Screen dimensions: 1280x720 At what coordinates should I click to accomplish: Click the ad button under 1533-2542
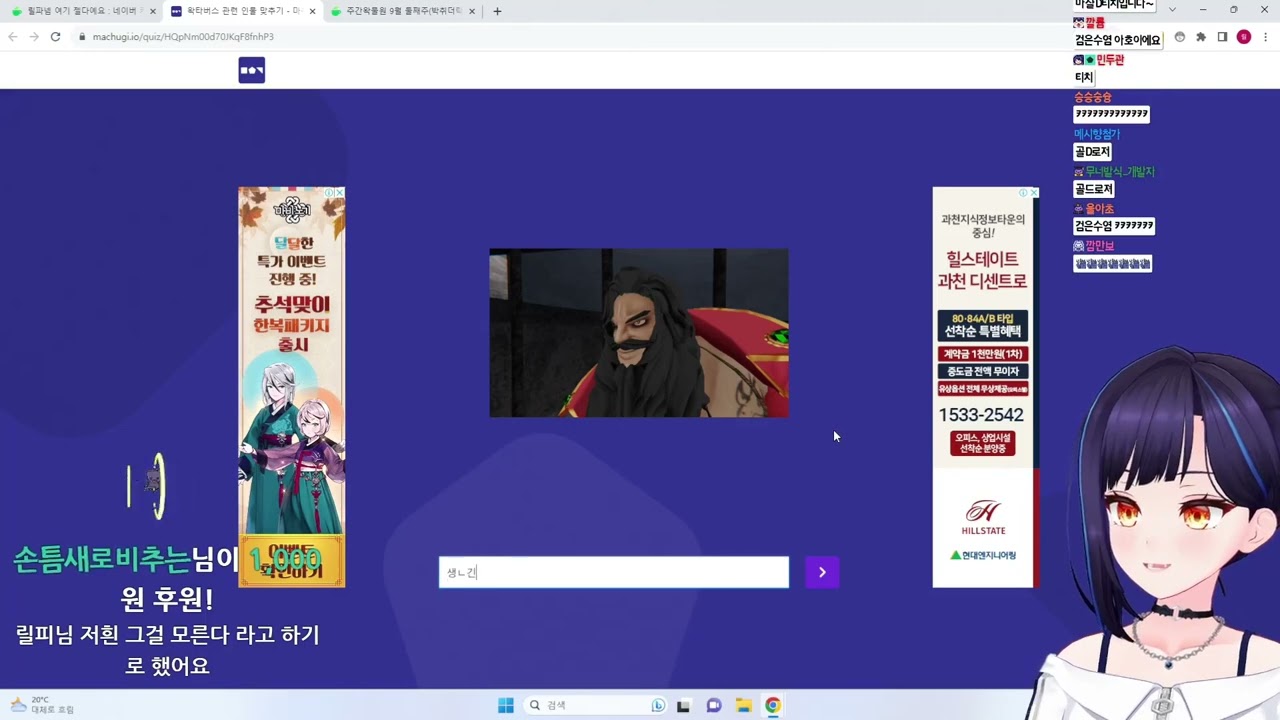(983, 443)
